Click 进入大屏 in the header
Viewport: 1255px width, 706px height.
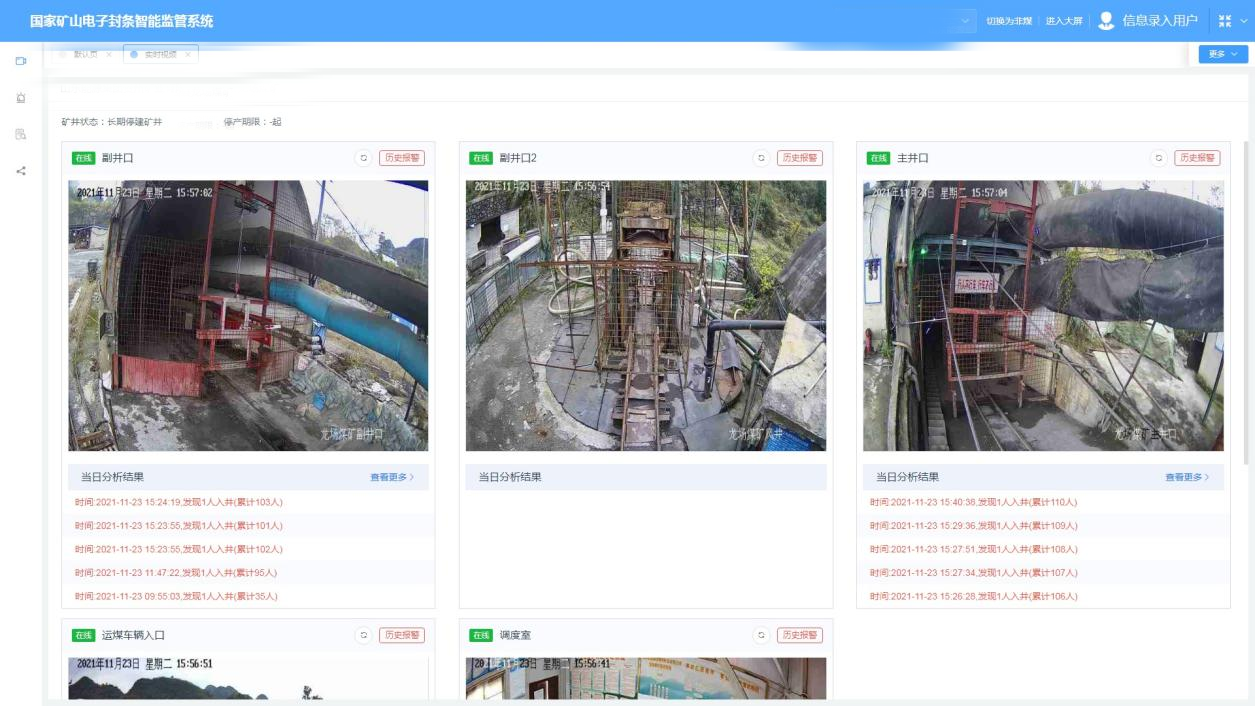click(1064, 21)
